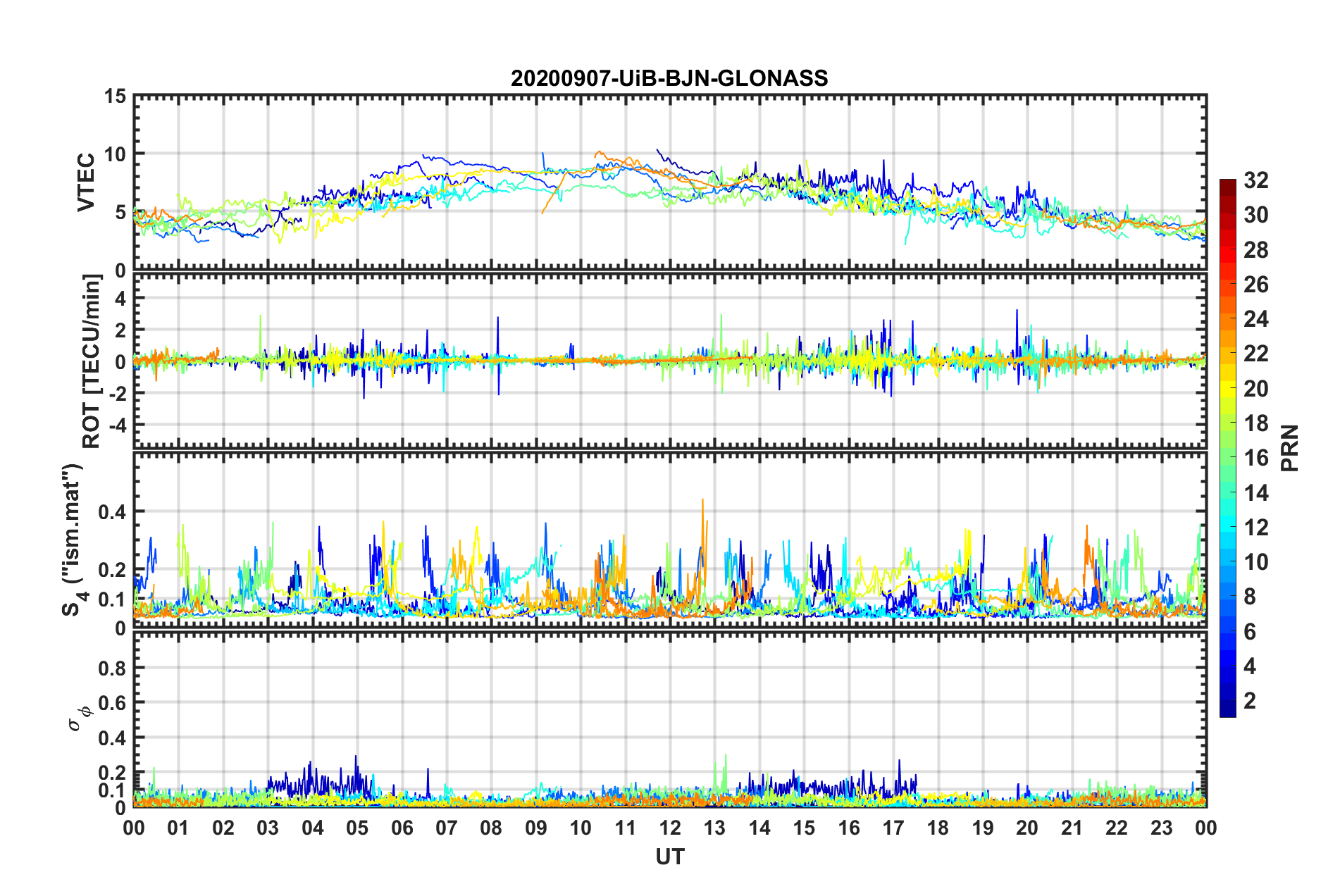Click colorbar tick label 26
Viewport: 1340px width, 896px height.
pos(1255,285)
